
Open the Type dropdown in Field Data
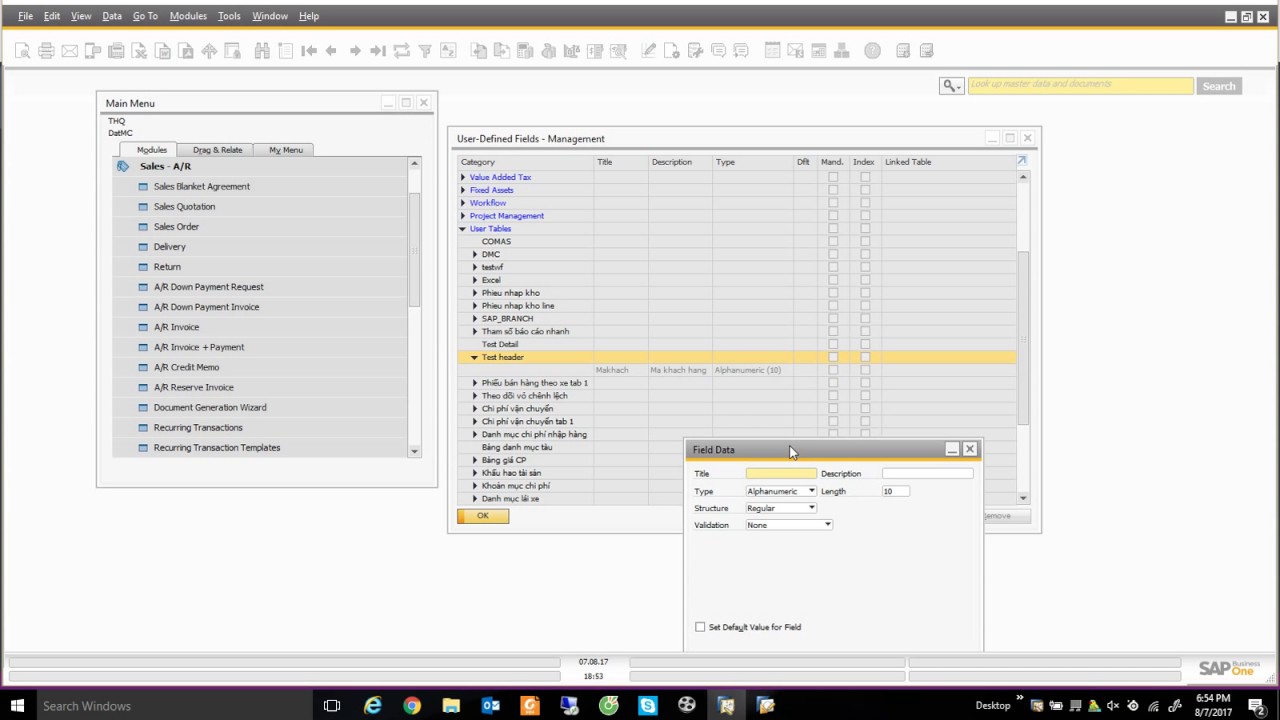coord(811,491)
